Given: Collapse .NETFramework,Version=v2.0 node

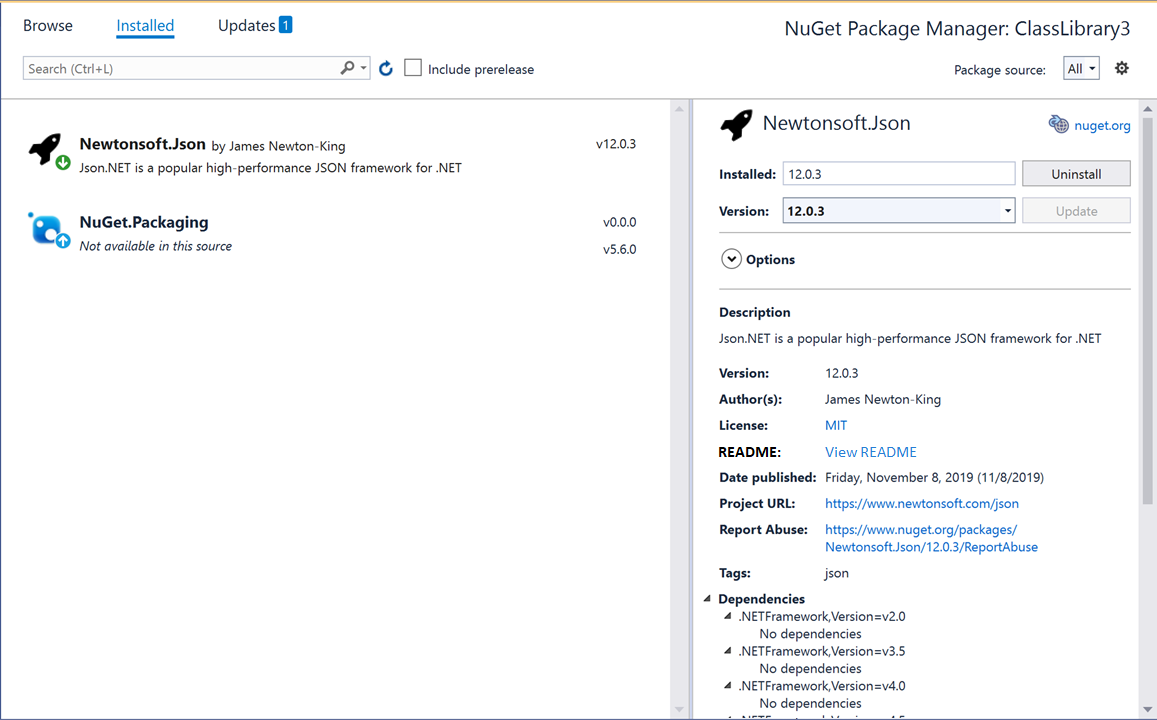Looking at the screenshot, I should 728,616.
